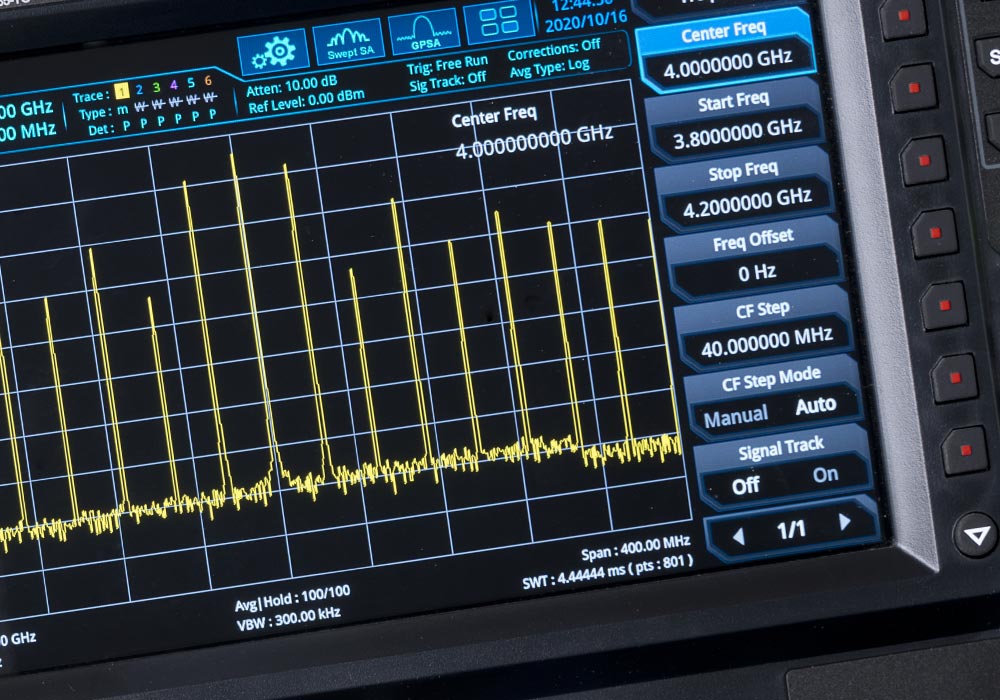The height and width of the screenshot is (700, 1000).
Task: Click the trace Det row label
Action: point(101,129)
